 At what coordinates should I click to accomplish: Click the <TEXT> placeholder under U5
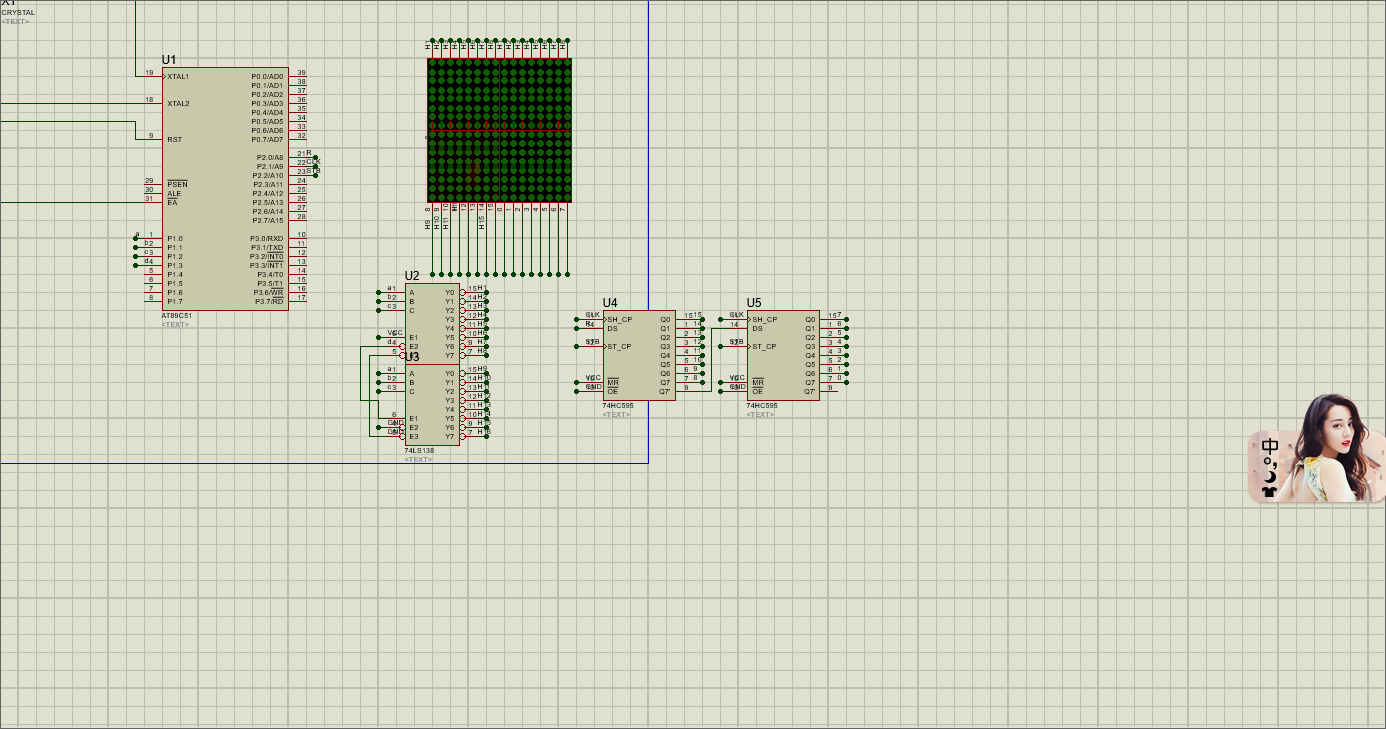760,414
